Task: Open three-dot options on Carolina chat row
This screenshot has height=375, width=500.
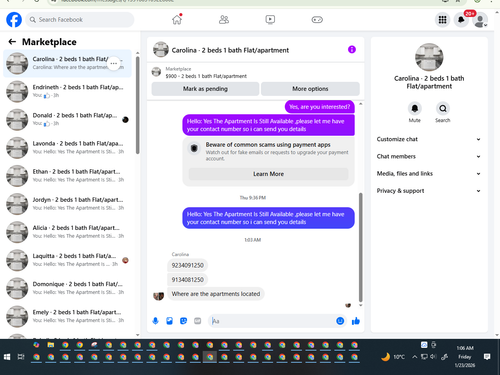Action: click(x=113, y=63)
